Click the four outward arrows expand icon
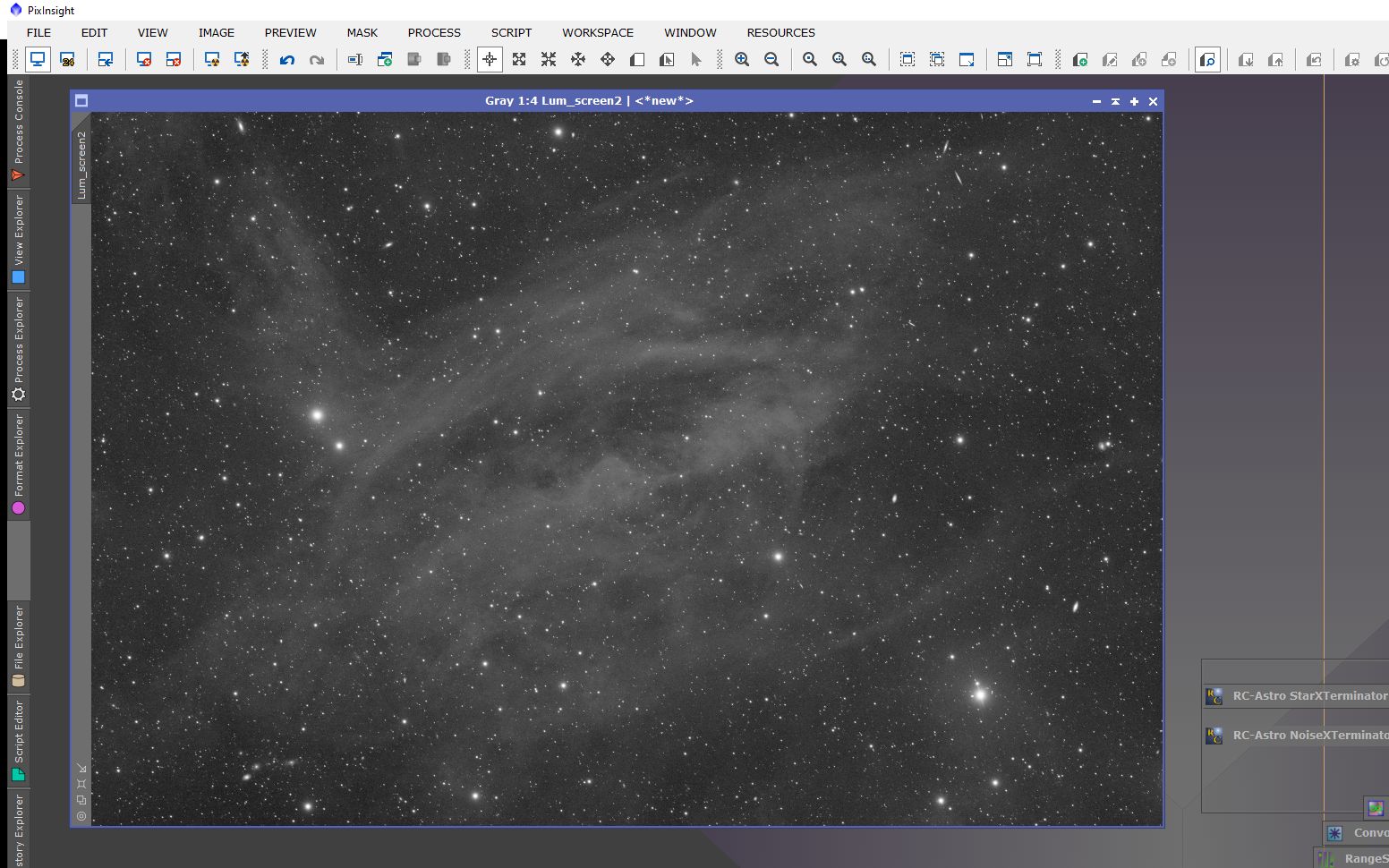Screen dimensions: 1389x868 pos(519,60)
